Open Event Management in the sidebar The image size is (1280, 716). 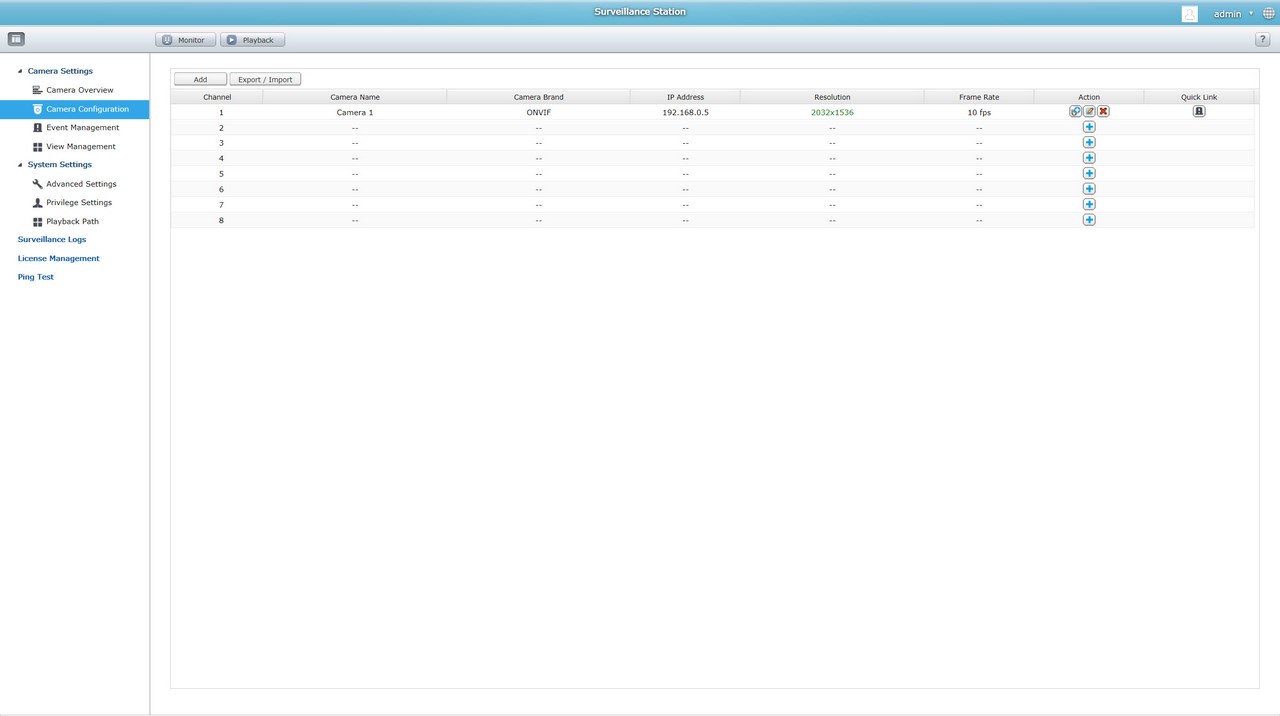(x=83, y=128)
